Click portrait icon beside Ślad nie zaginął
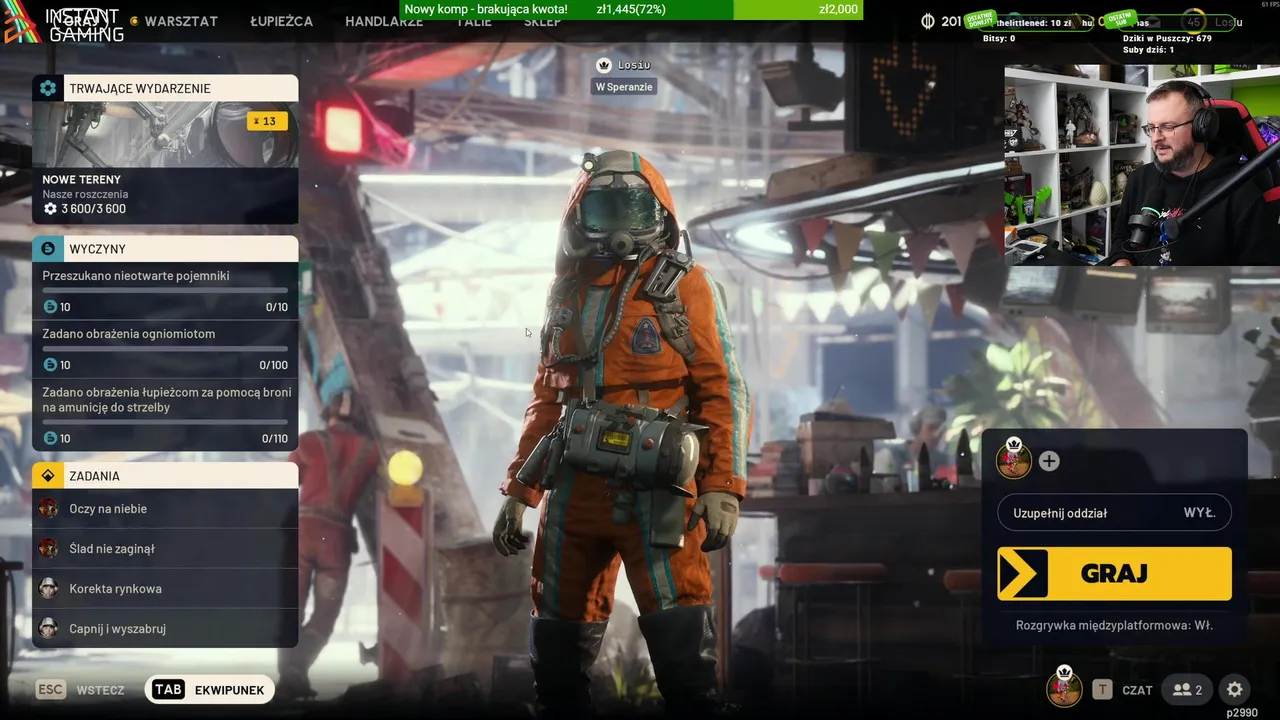This screenshot has width=1280, height=720. [x=48, y=548]
